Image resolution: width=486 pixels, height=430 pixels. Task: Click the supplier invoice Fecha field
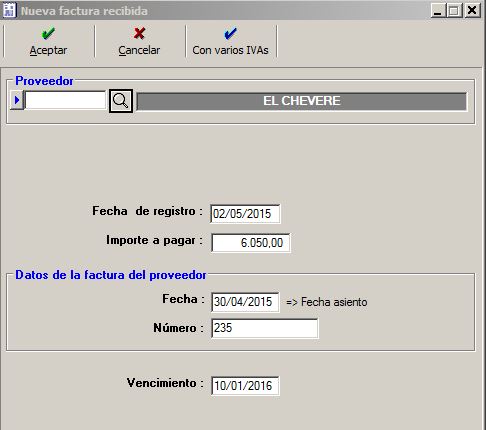click(x=245, y=302)
